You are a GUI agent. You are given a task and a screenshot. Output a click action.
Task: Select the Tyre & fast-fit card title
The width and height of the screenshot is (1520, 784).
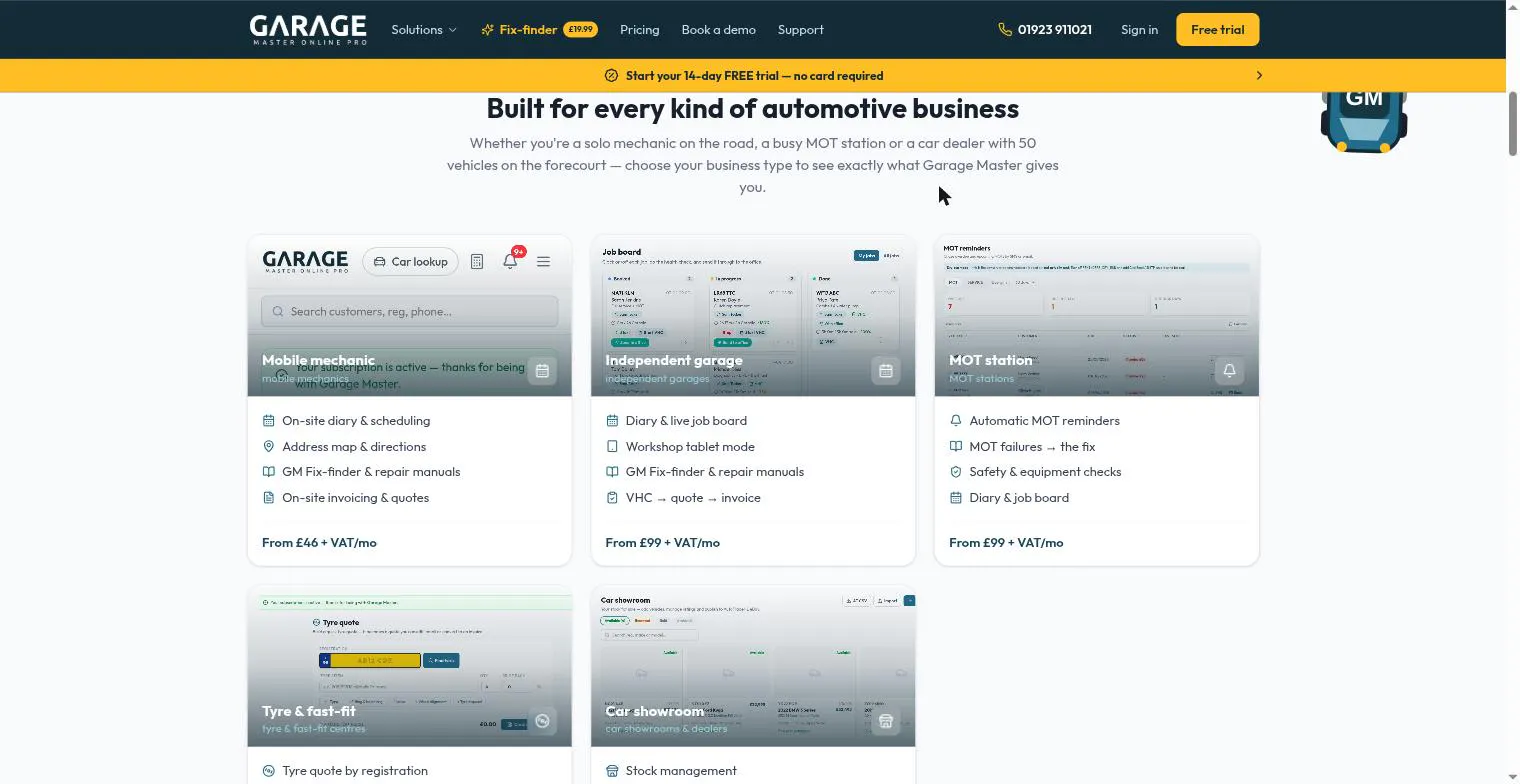click(309, 711)
